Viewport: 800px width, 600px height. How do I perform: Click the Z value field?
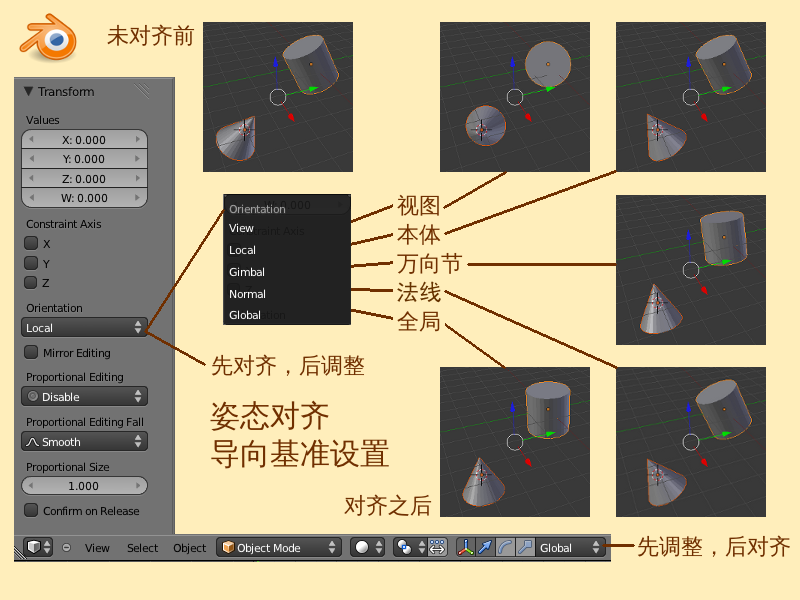[x=84, y=179]
